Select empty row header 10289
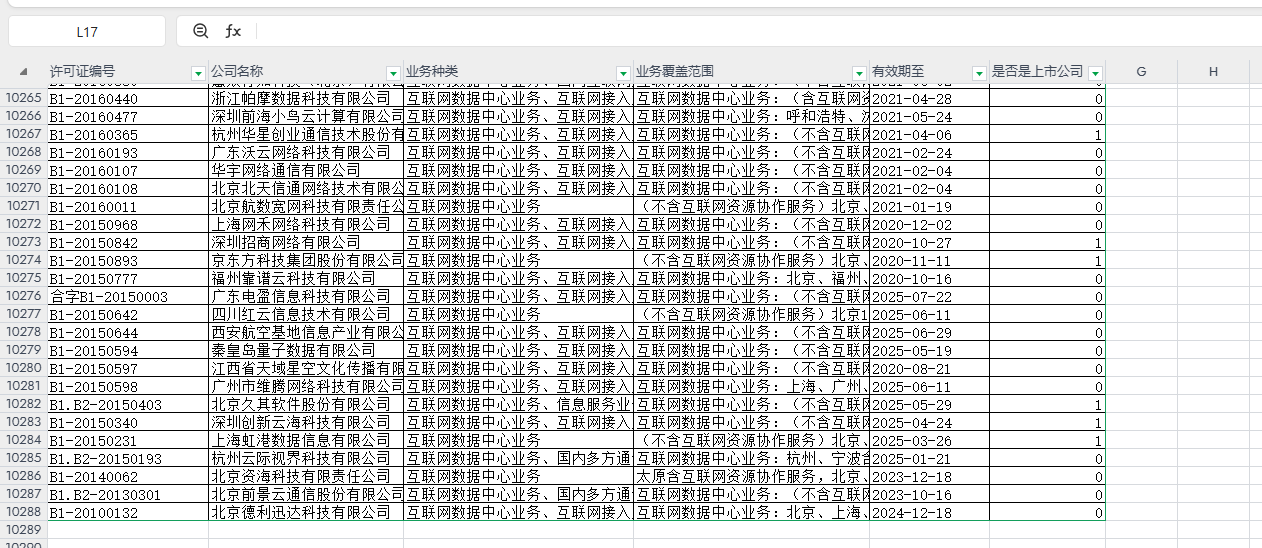 click(x=23, y=531)
